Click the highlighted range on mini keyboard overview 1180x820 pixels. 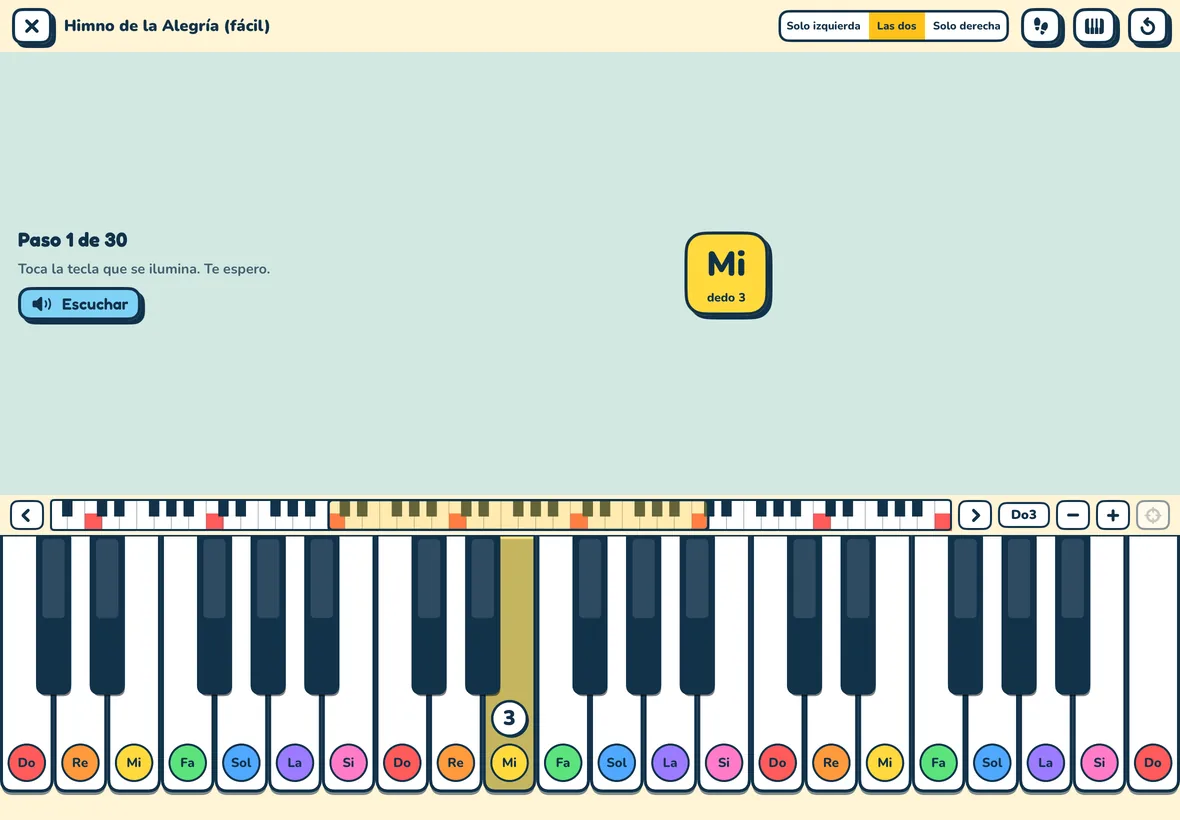(518, 515)
